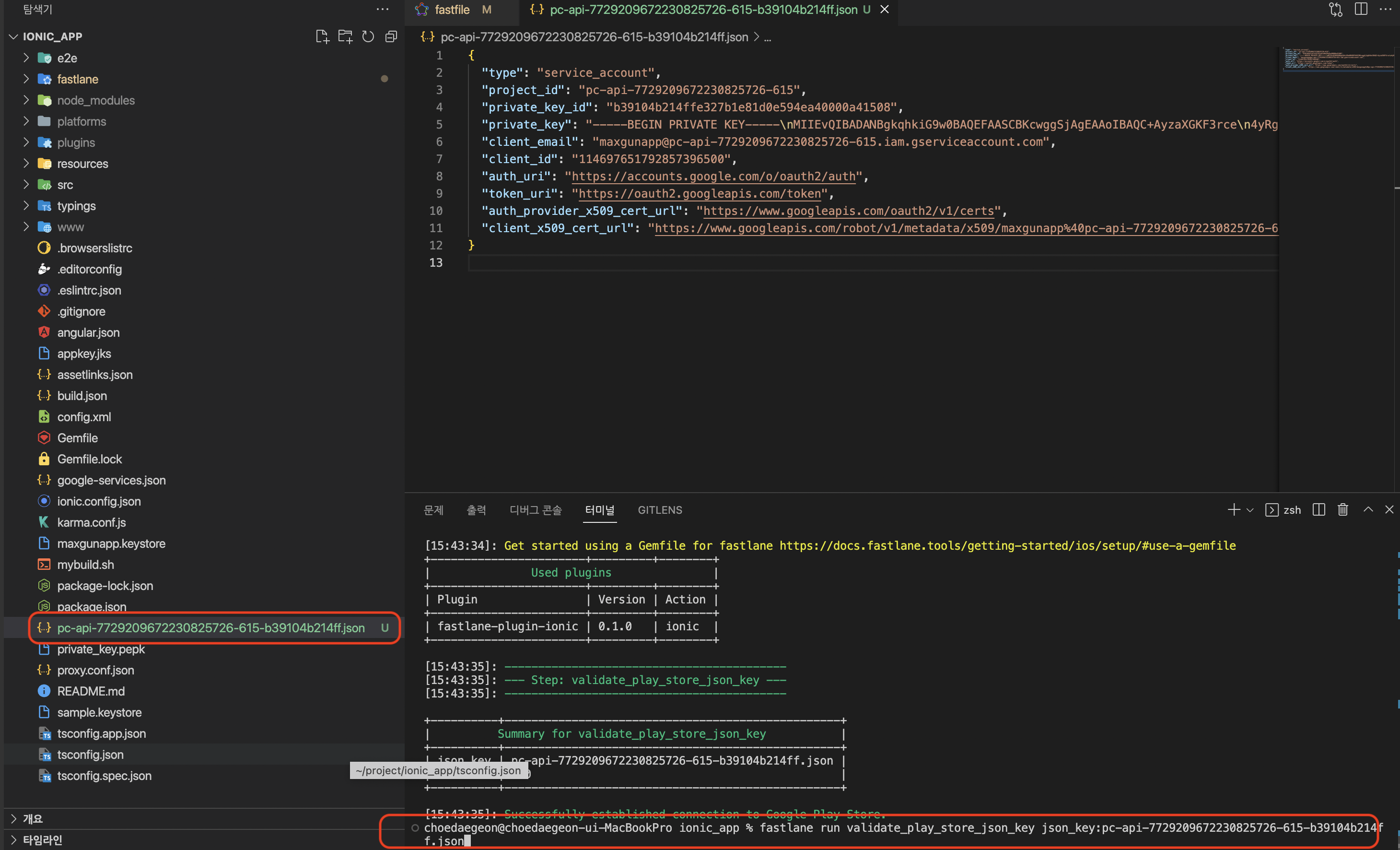Click the New File icon in explorer
The width and height of the screenshot is (1400, 850).
(x=322, y=36)
